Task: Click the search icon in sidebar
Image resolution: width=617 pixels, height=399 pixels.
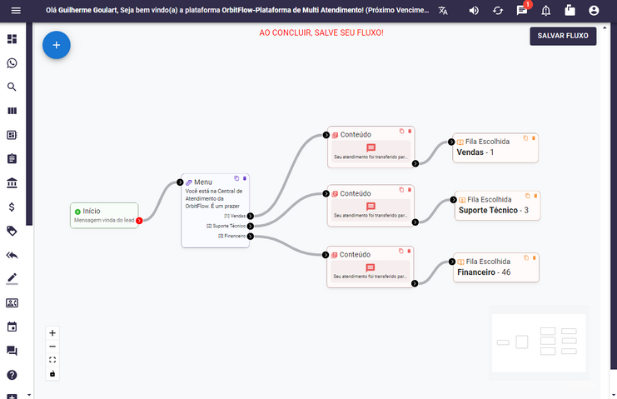Action: click(12, 87)
